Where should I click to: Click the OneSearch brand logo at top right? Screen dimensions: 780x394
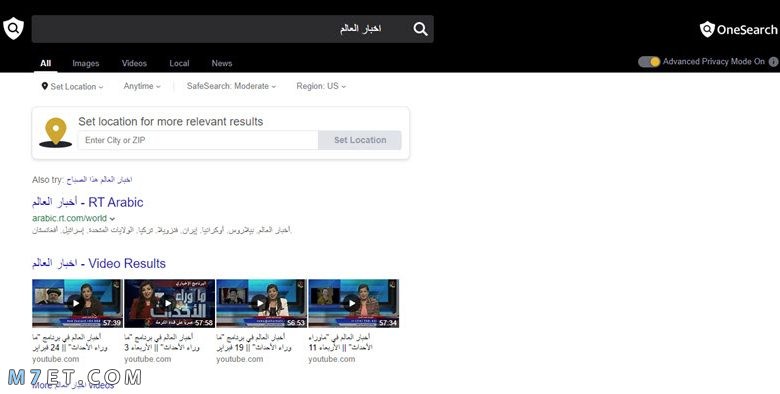point(738,29)
